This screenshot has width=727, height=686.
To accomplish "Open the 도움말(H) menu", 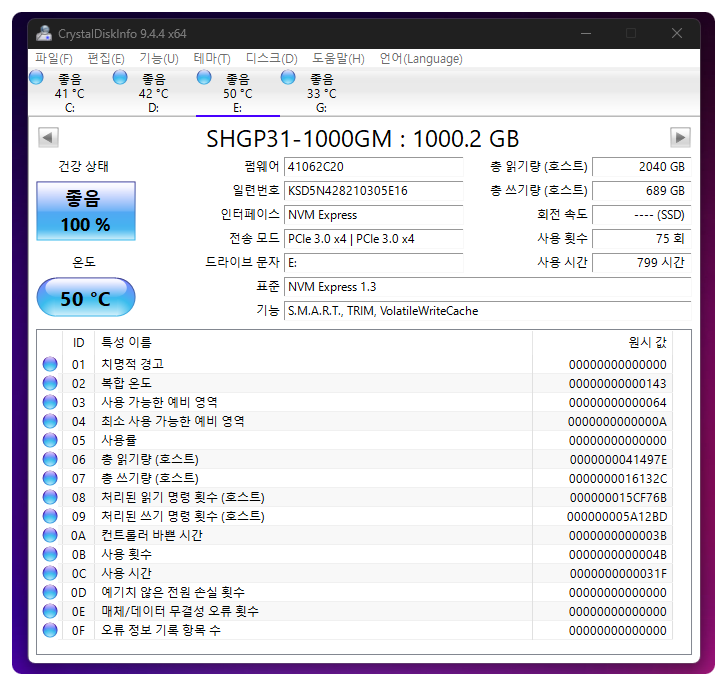I will tap(338, 58).
